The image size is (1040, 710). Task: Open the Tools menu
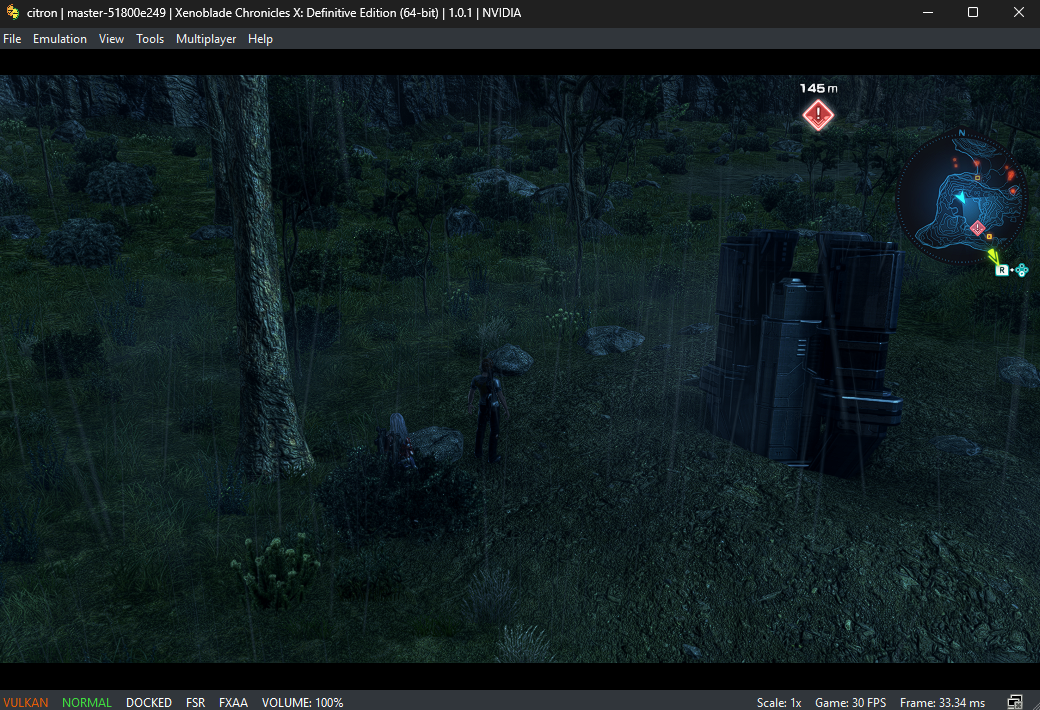tap(150, 38)
